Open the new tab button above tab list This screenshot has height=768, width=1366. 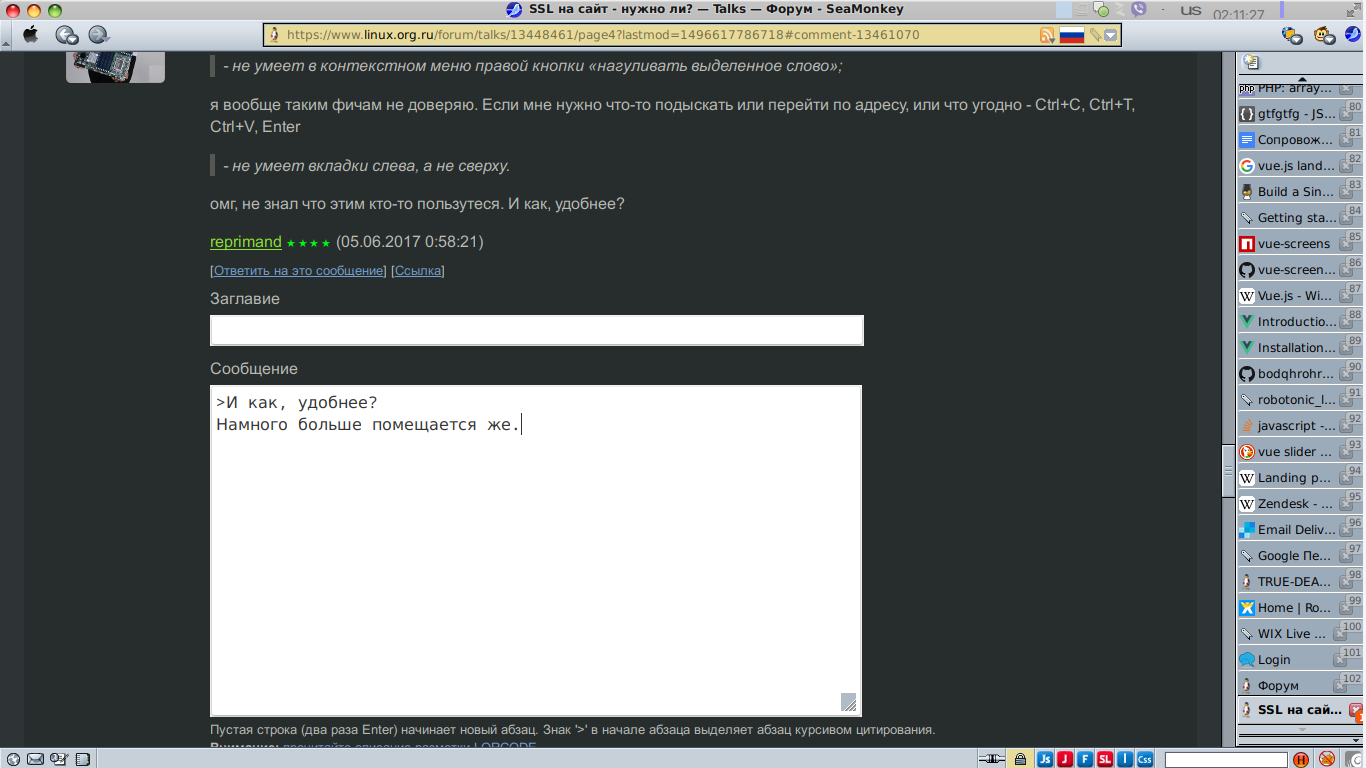coord(1250,62)
